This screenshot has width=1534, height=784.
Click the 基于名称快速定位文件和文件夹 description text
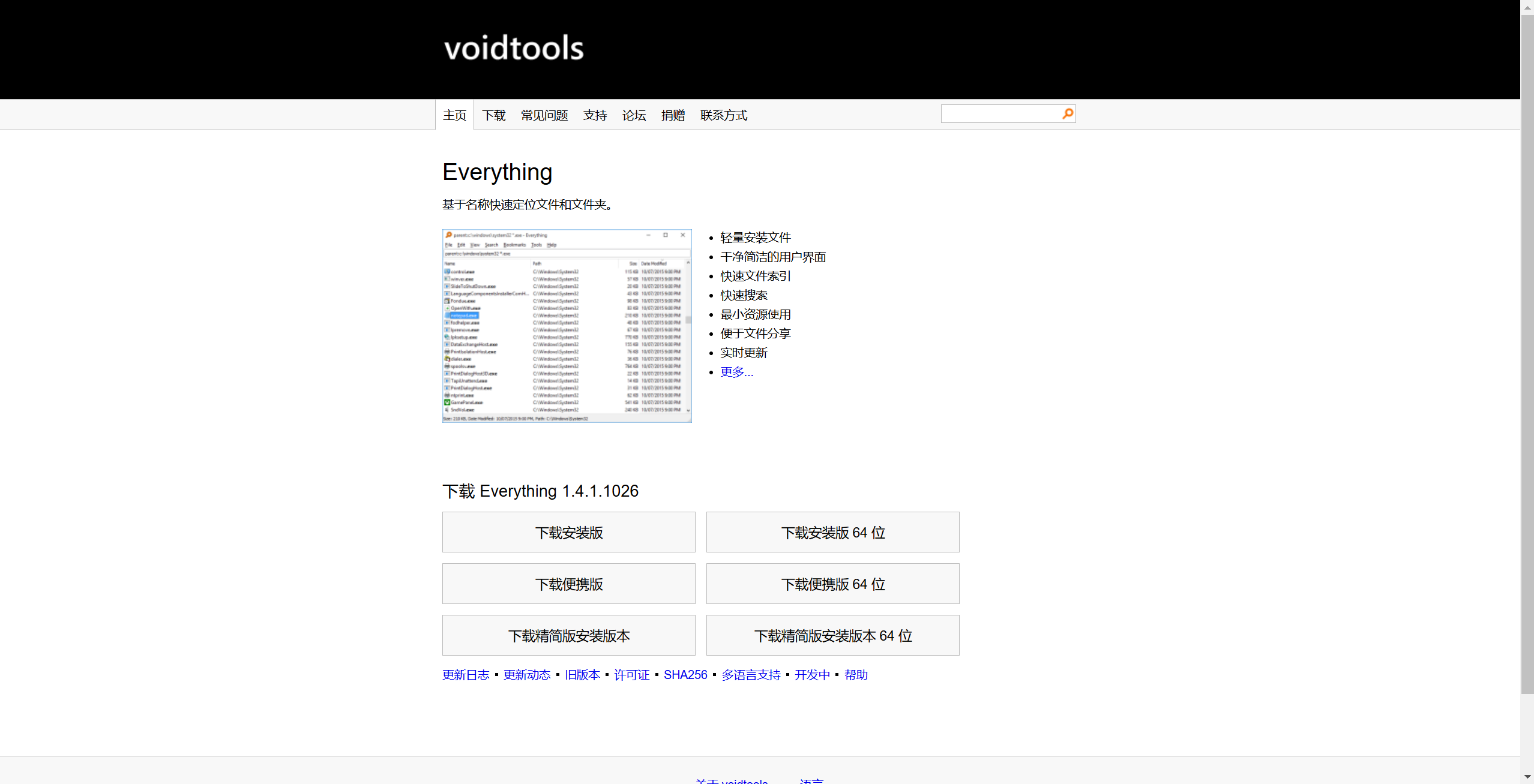pyautogui.click(x=527, y=205)
